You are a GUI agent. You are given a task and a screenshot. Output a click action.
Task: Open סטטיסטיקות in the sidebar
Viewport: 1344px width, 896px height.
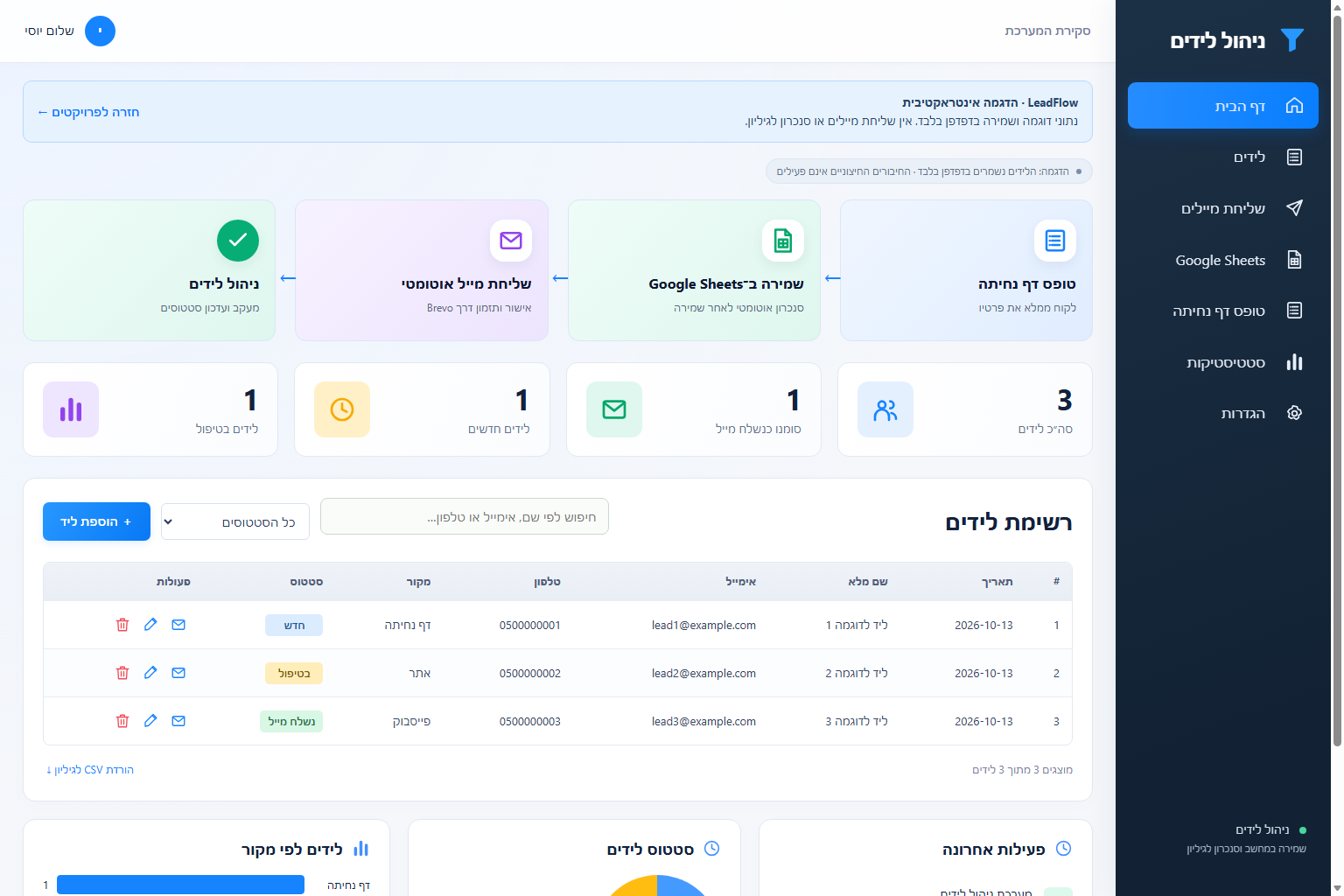pyautogui.click(x=1223, y=362)
